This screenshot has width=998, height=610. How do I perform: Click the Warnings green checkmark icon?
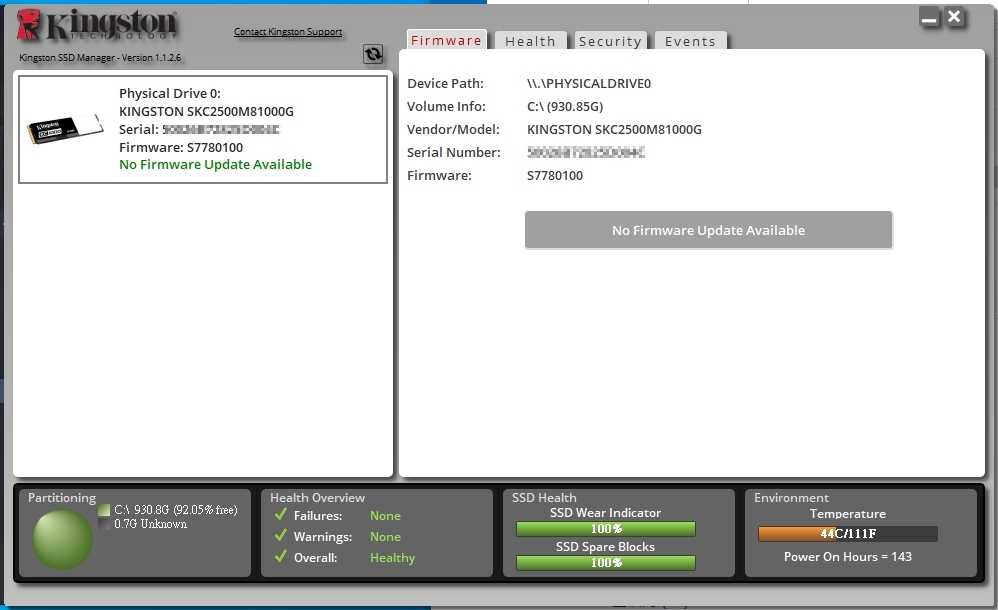(281, 536)
